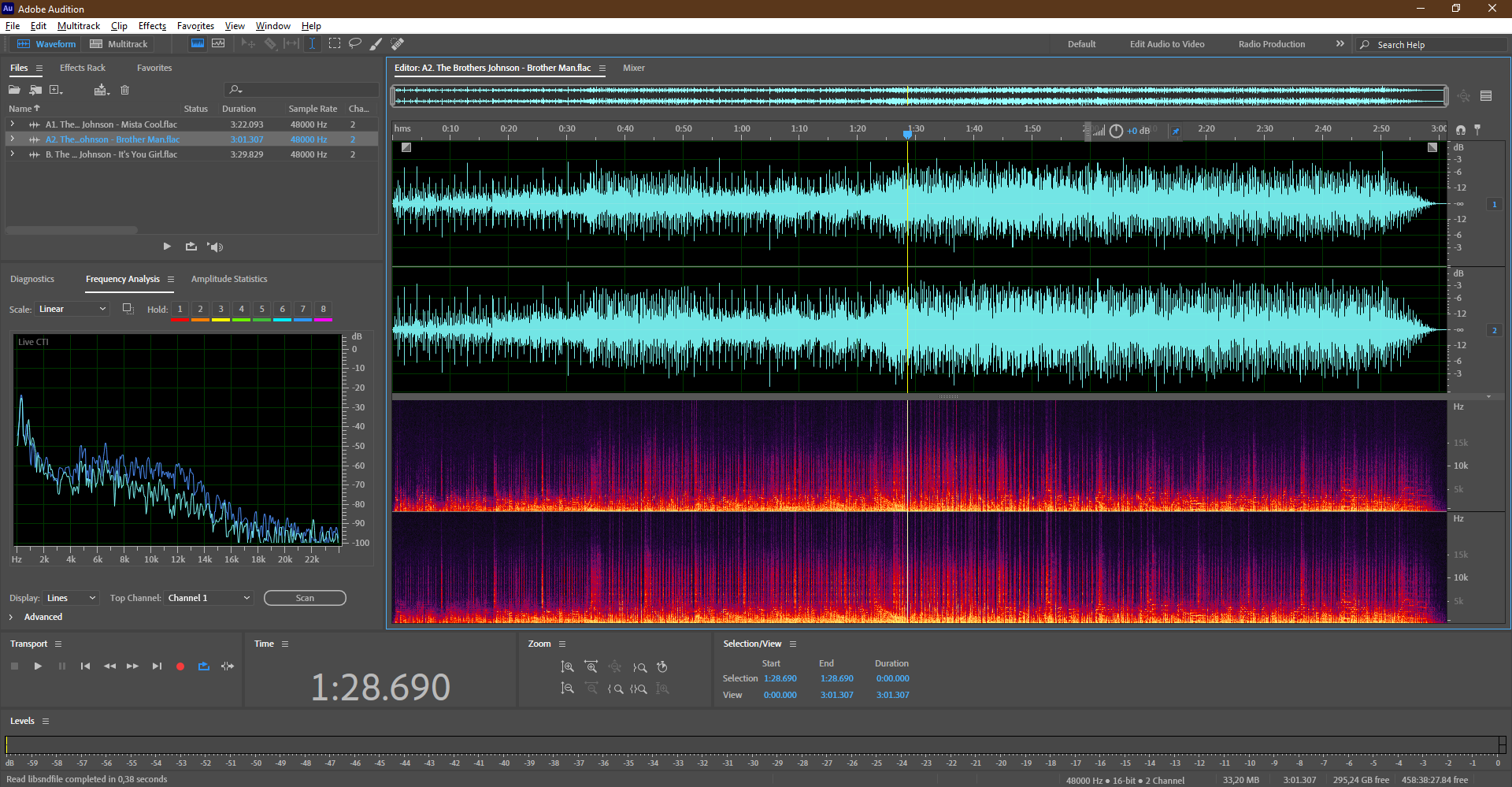
Task: Toggle Show Spectral Pitch Display button
Action: click(218, 43)
